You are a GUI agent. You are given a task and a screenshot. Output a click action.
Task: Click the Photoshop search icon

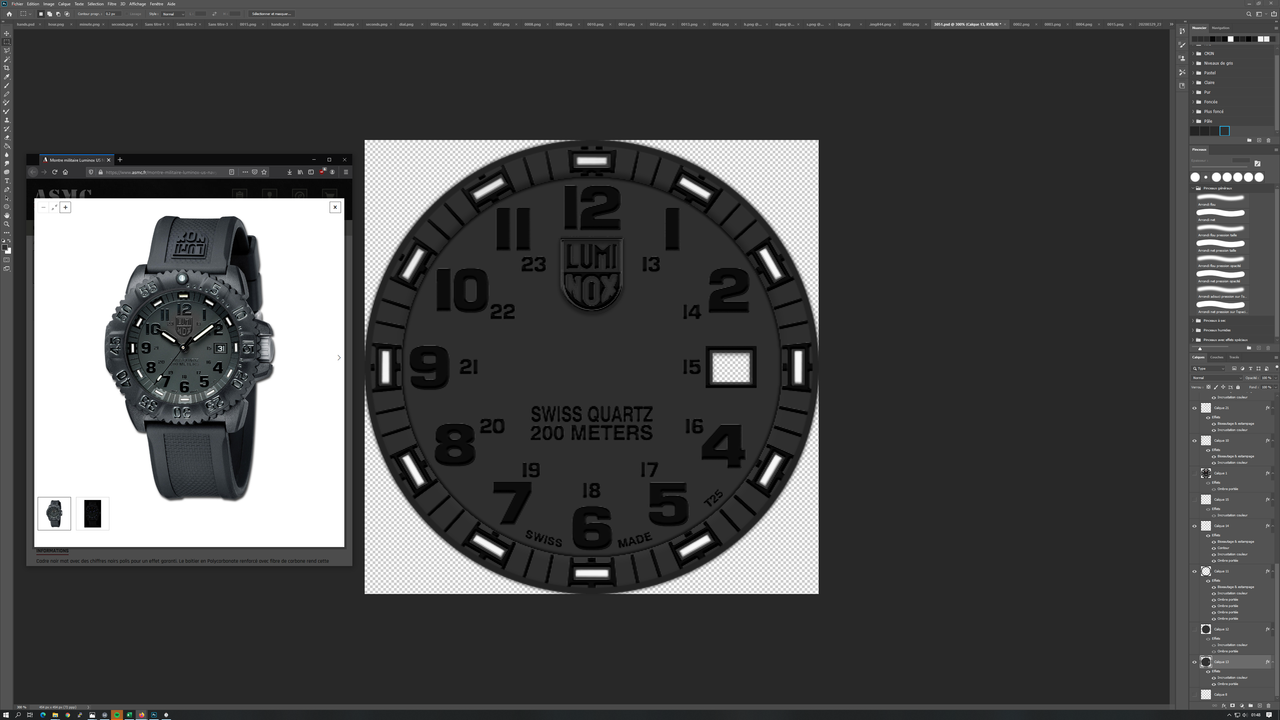click(1251, 14)
